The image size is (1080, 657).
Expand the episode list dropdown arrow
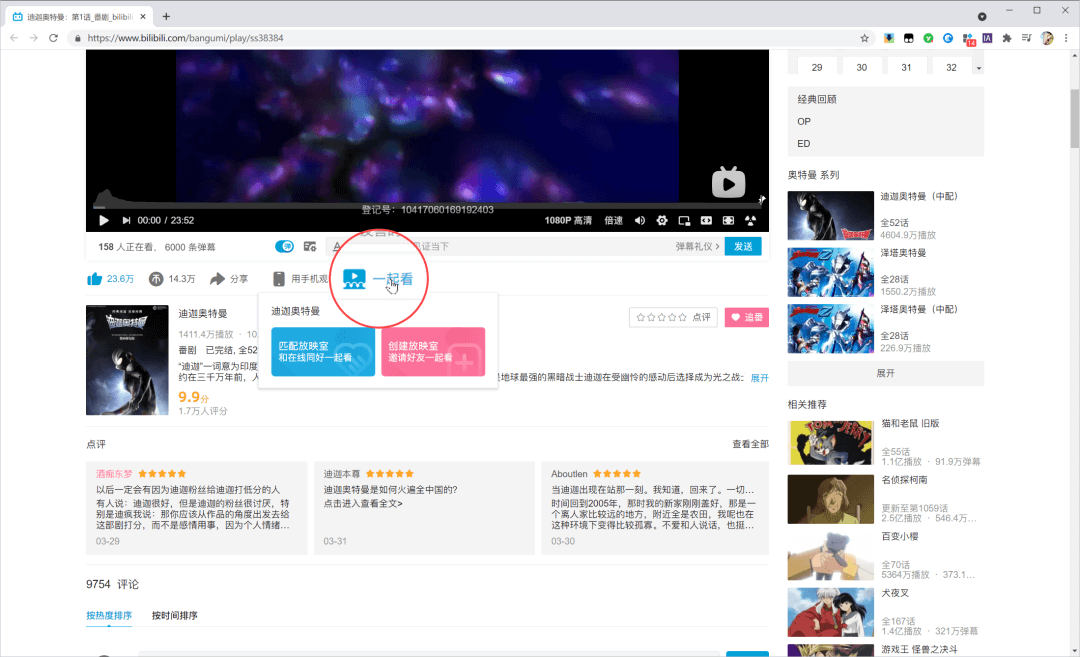click(979, 68)
